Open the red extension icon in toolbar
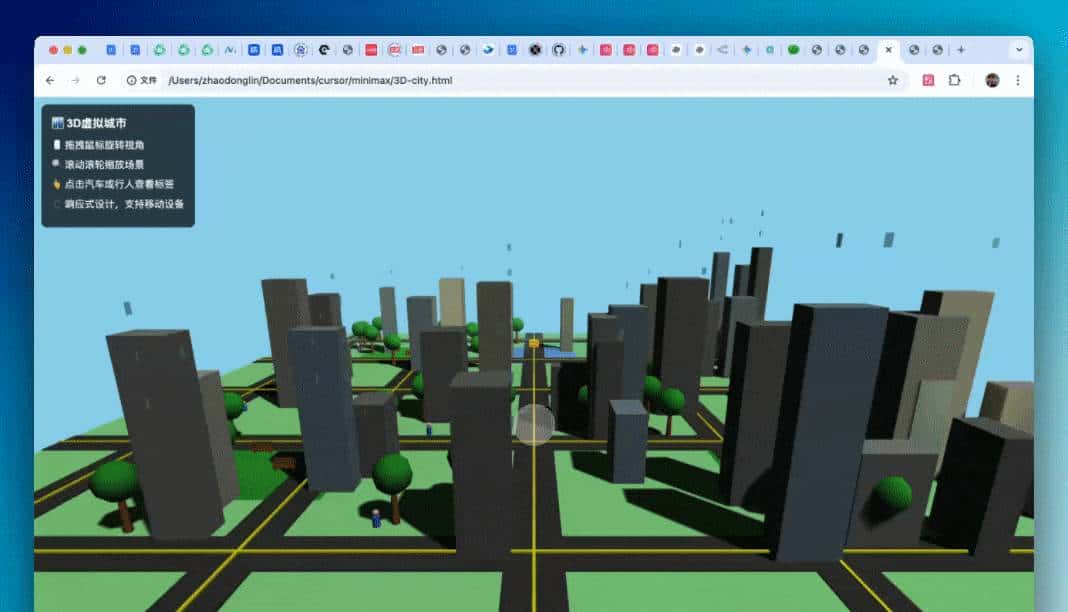 pyautogui.click(x=928, y=80)
